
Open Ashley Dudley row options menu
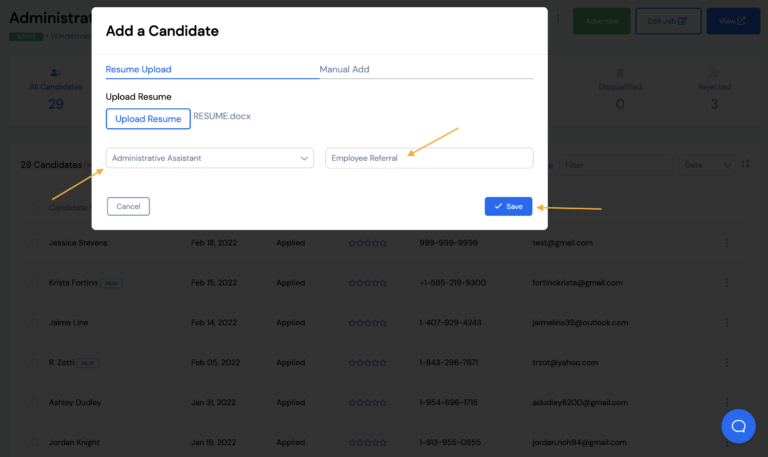(x=727, y=402)
